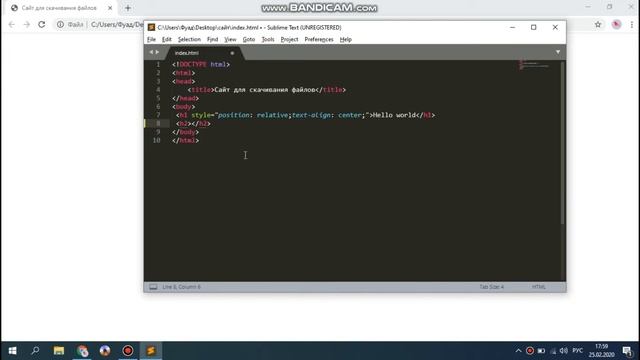Click the Chrome address bar path
The image size is (640, 360).
click(117, 25)
